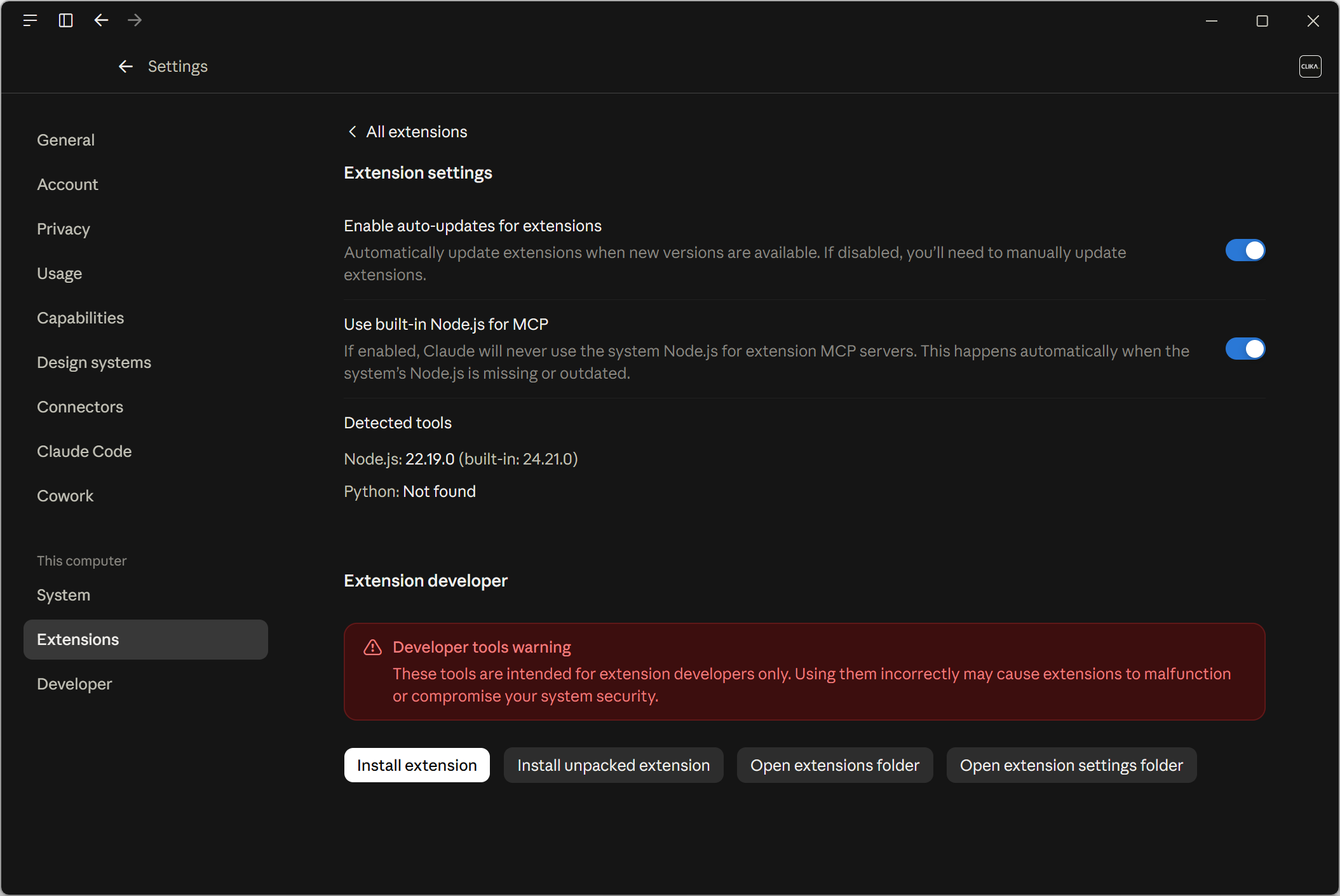Screen dimensions: 1340x896
Task: Maximize the window
Action: click(1262, 21)
